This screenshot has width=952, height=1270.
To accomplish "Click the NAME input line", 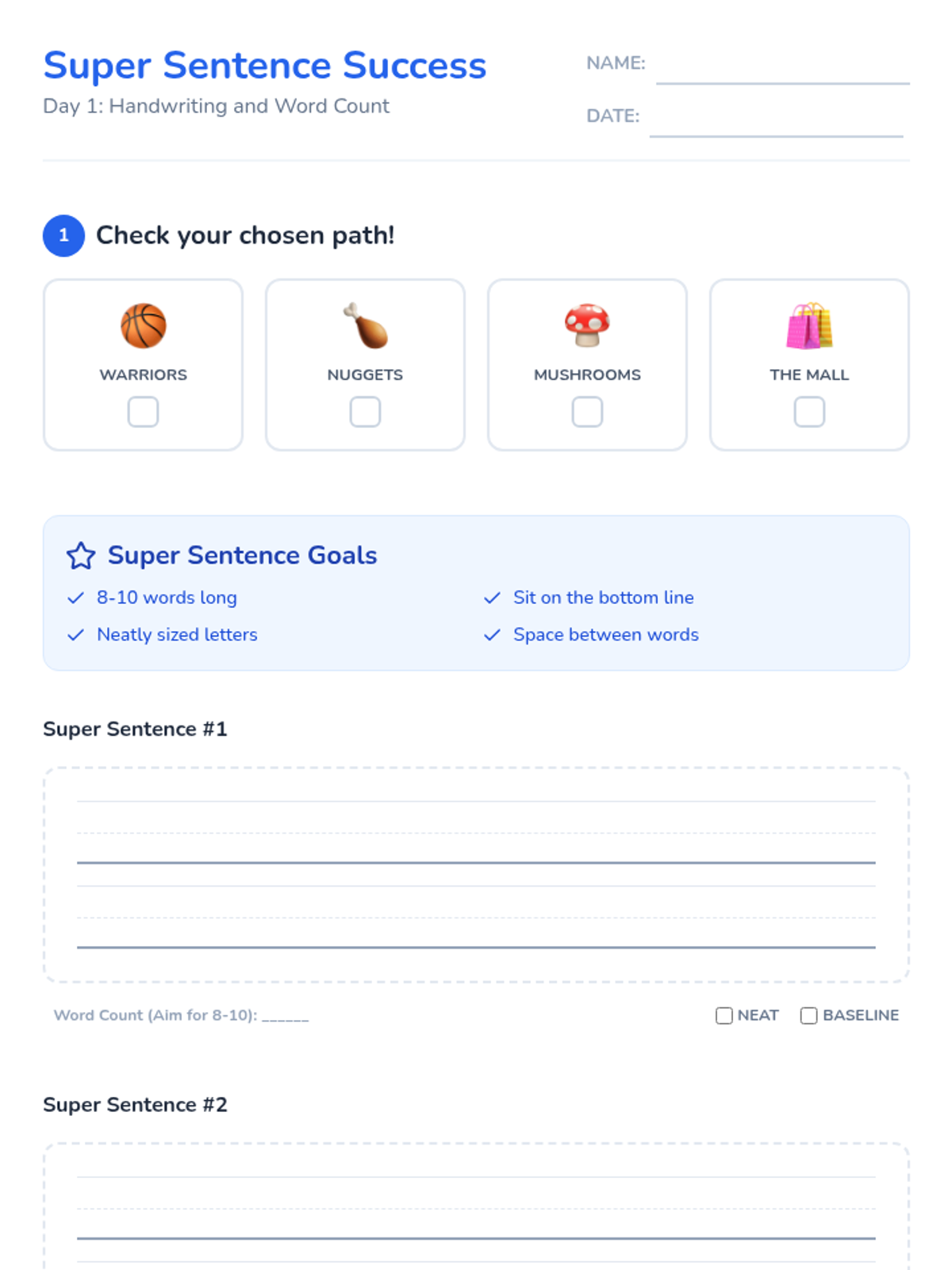I will [782, 70].
